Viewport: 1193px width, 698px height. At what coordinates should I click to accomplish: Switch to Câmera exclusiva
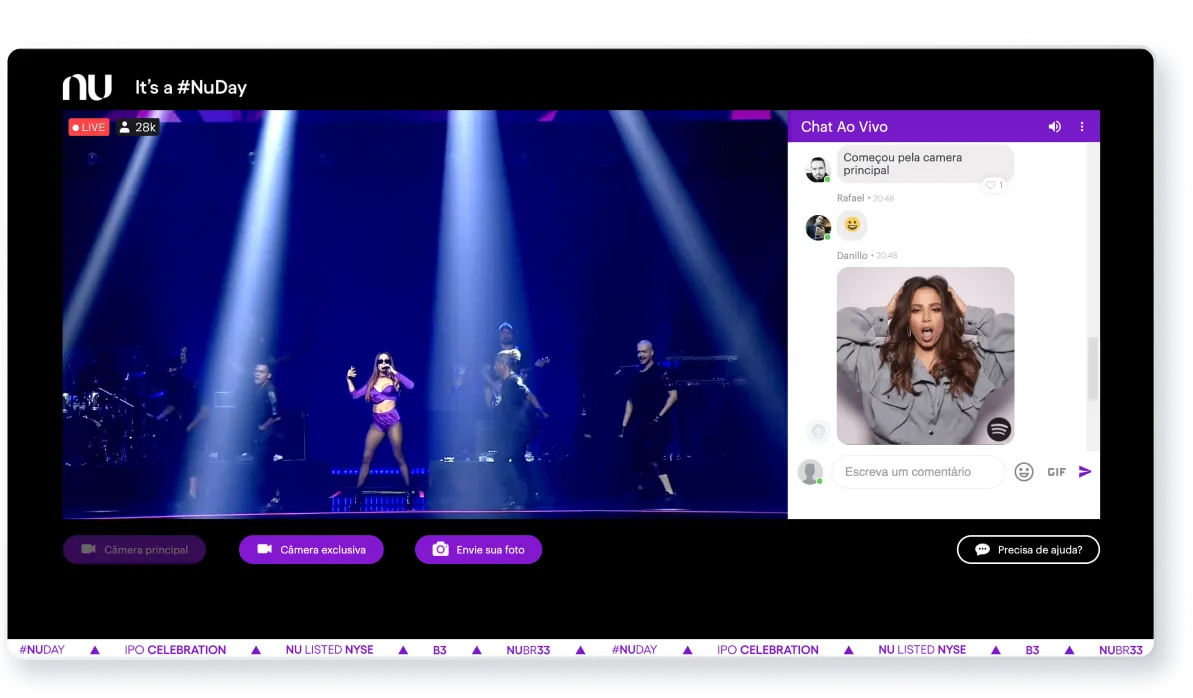pyautogui.click(x=311, y=550)
